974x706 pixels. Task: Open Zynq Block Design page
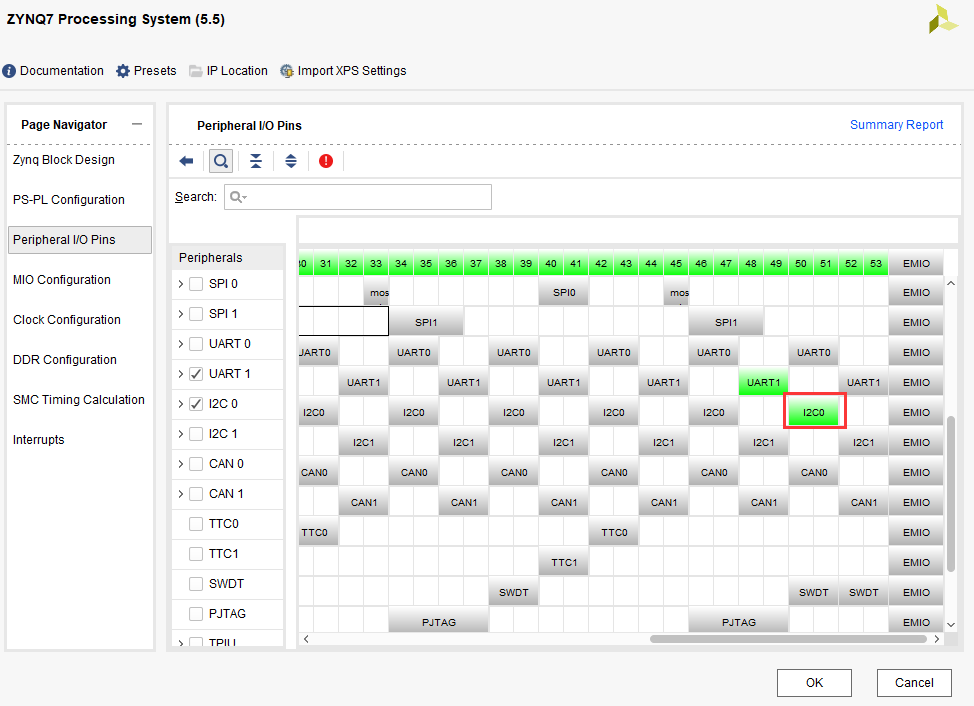coord(64,160)
